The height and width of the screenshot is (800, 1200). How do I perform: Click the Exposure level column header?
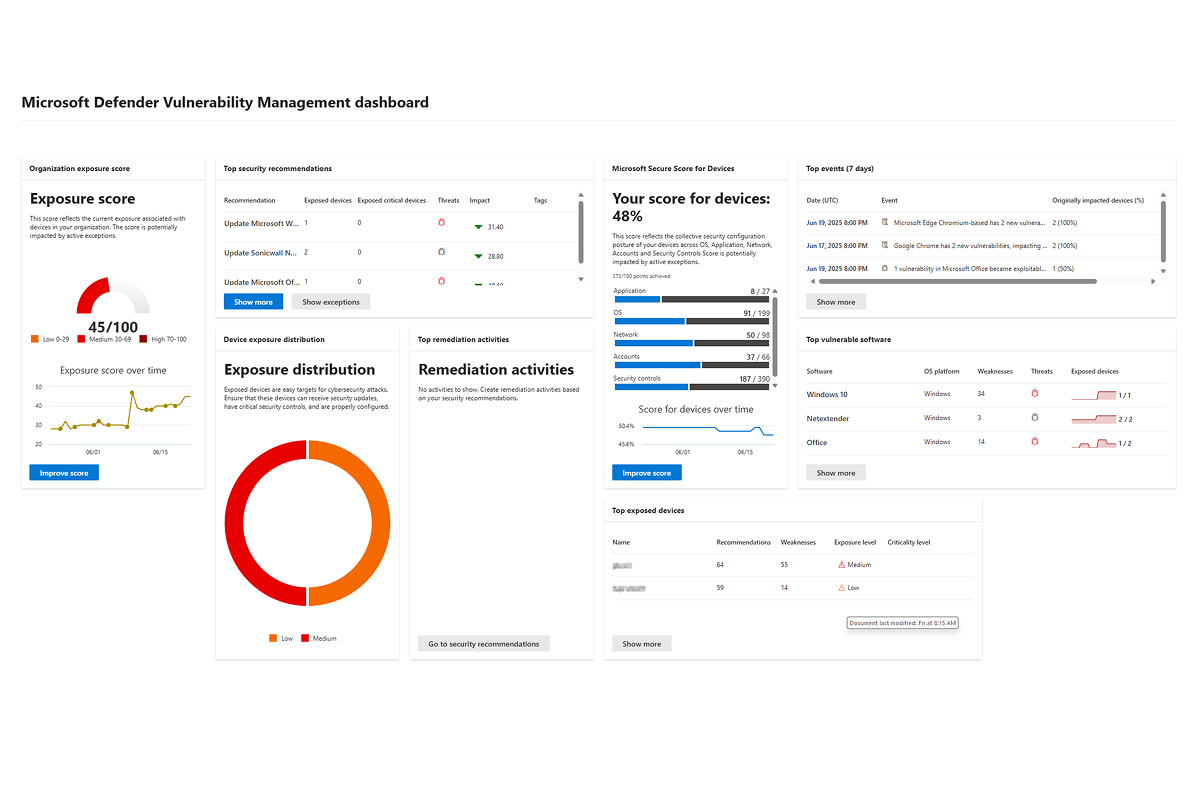855,542
